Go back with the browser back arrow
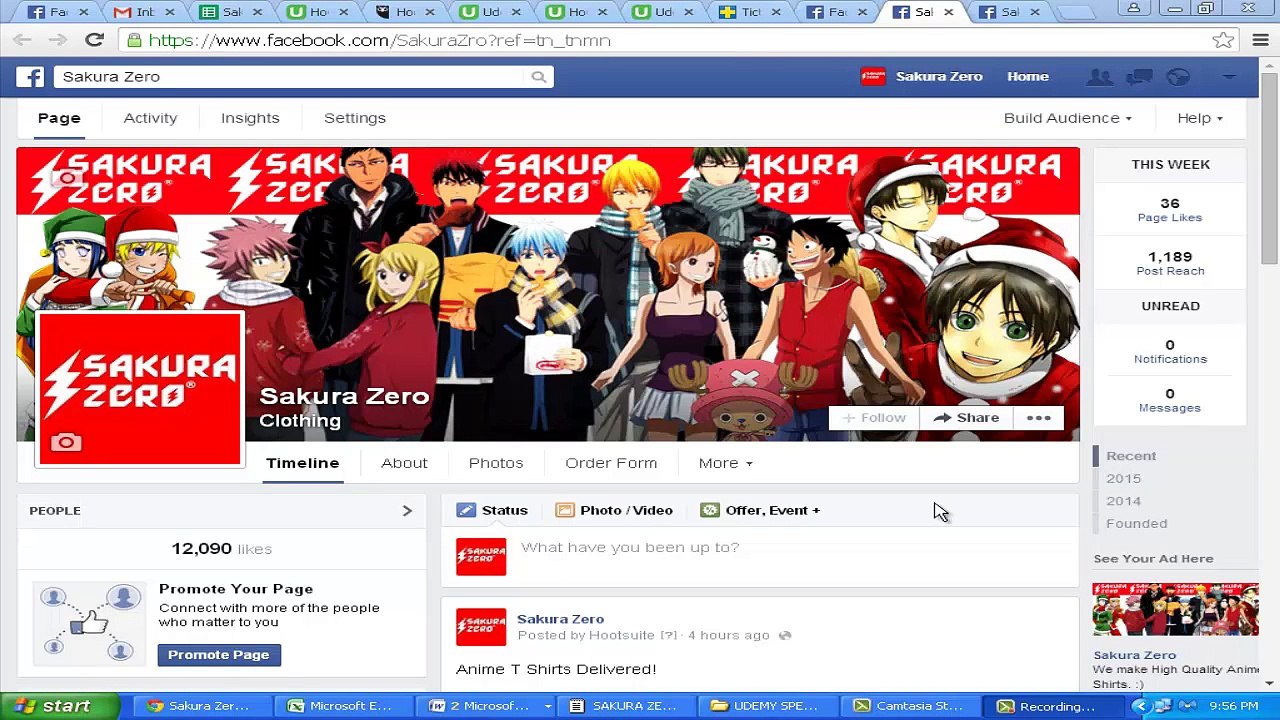The image size is (1280, 720). coord(22,40)
